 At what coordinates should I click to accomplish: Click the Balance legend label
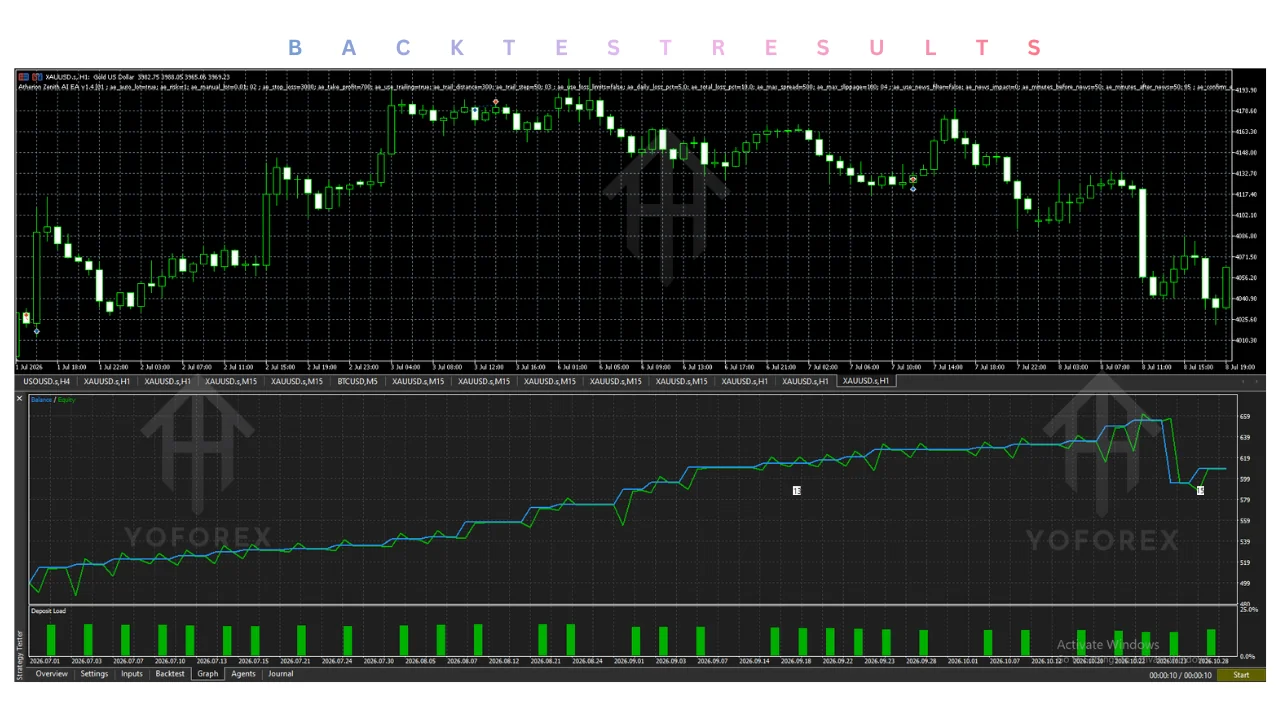[41, 400]
